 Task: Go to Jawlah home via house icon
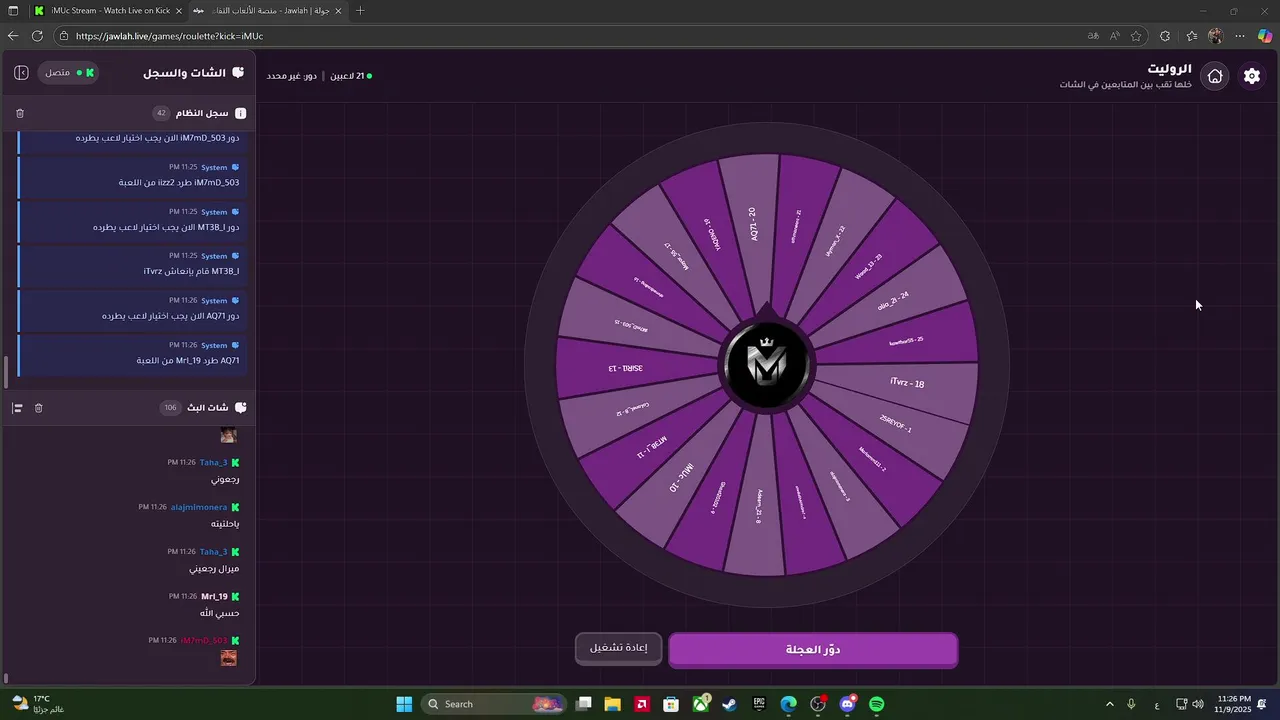tap(1215, 76)
